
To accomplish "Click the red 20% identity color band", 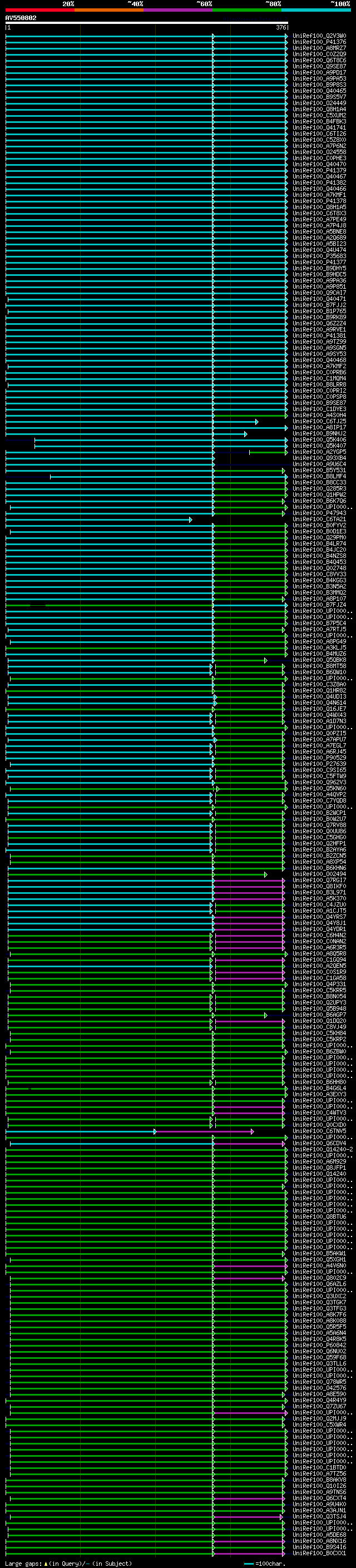I will click(40, 10).
